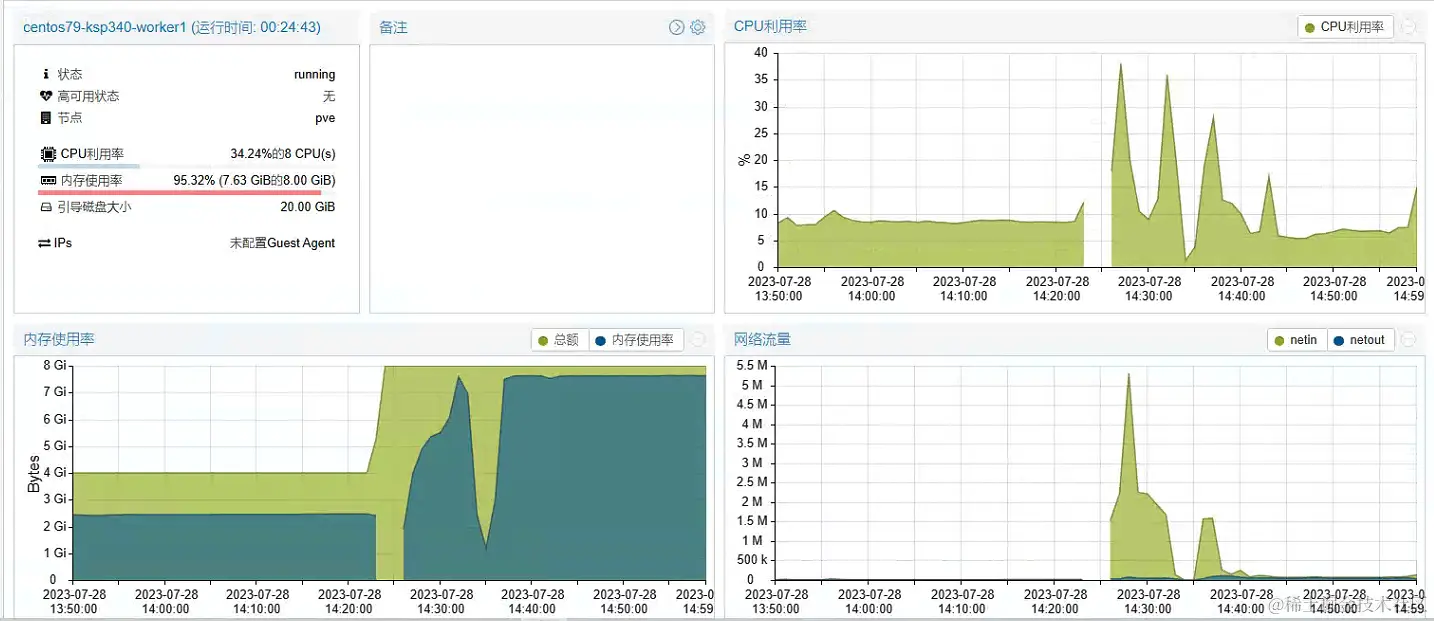1434x621 pixels.
Task: Click the 备注 panel title
Action: coord(393,27)
